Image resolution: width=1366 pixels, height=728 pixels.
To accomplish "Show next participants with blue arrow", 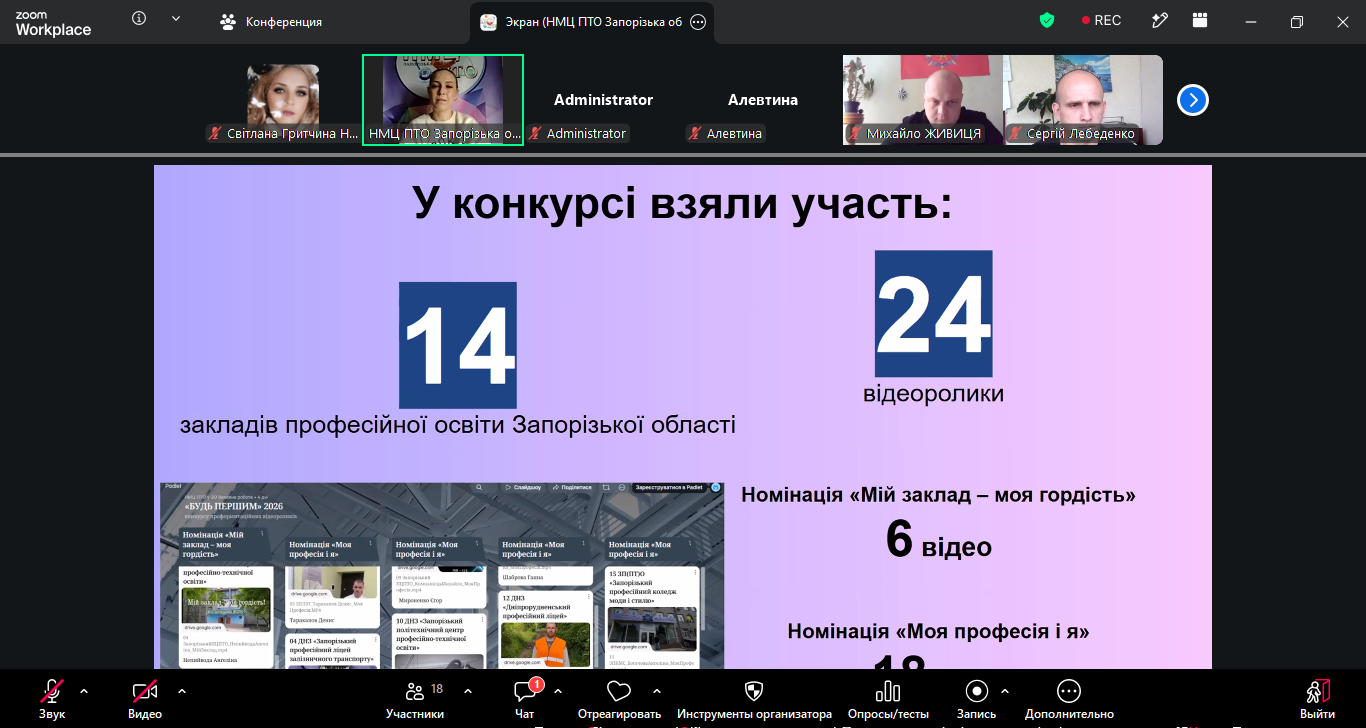I will point(1193,100).
